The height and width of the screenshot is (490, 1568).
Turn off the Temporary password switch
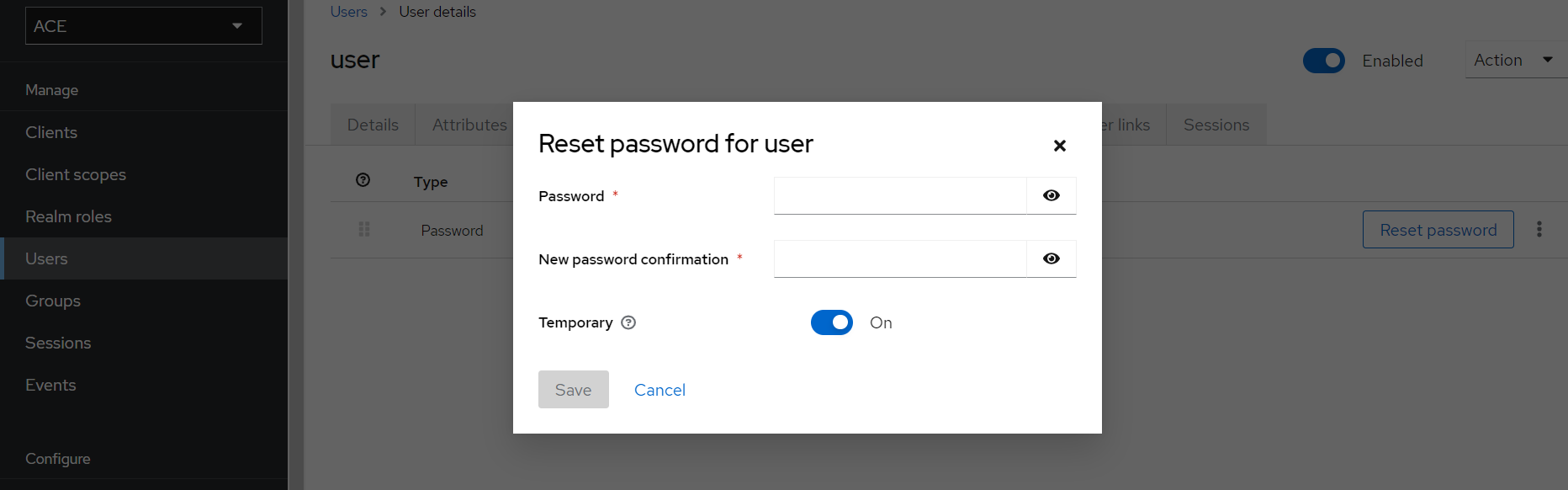pyautogui.click(x=831, y=322)
